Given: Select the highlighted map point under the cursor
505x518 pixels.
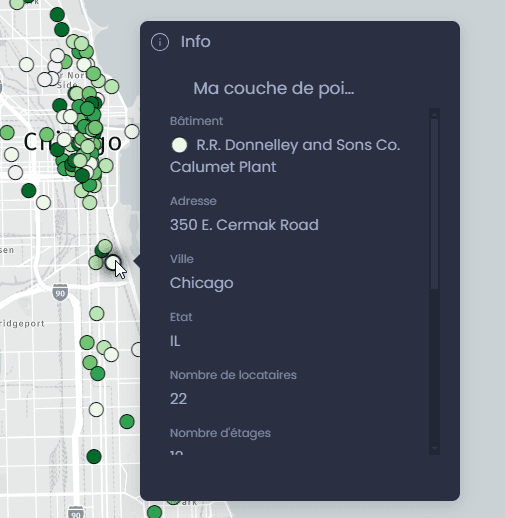Looking at the screenshot, I should [x=113, y=263].
